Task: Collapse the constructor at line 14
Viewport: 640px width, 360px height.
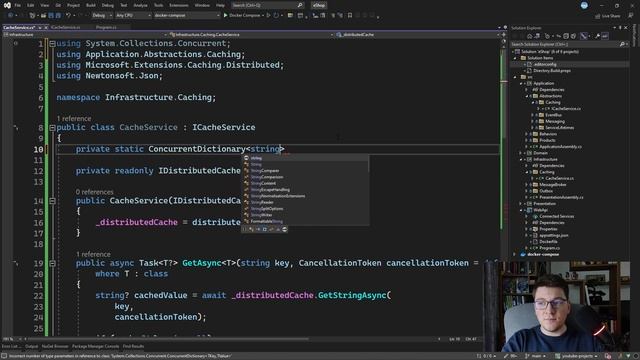Action: 52,201
